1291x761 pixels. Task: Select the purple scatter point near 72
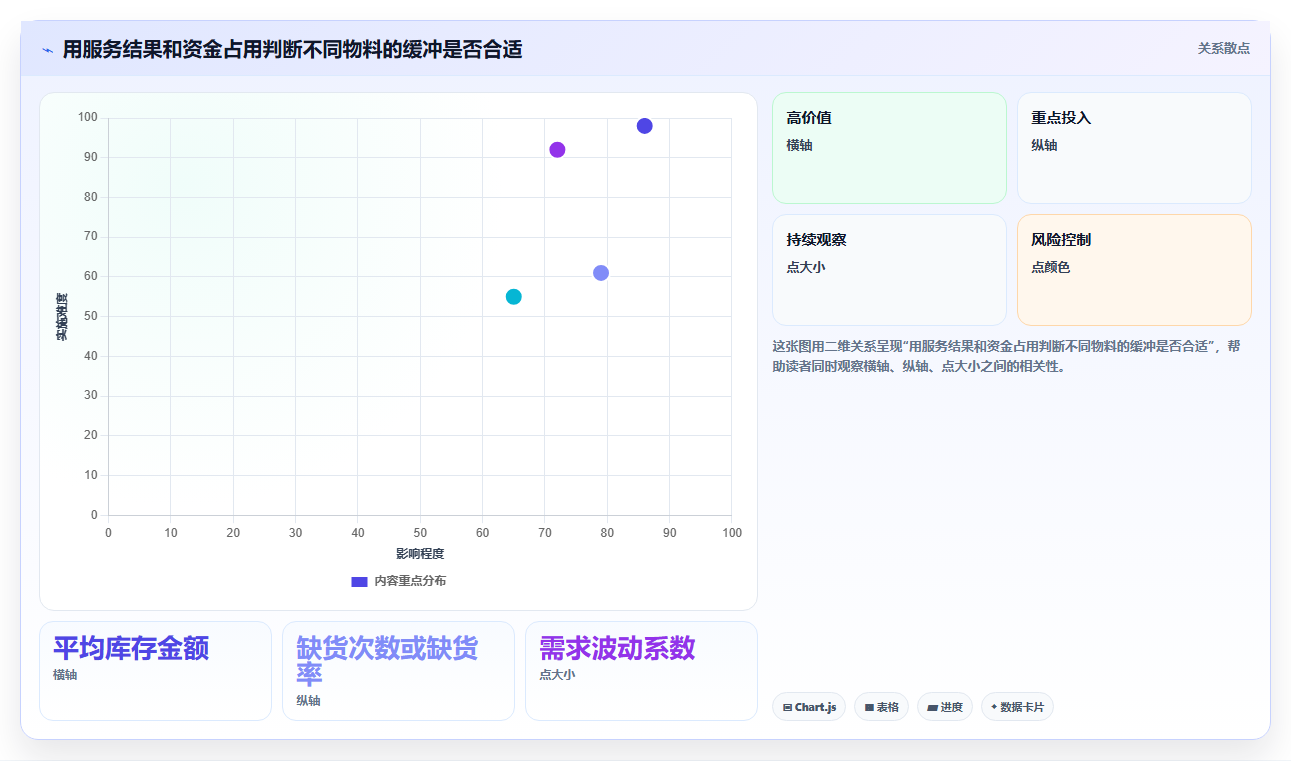click(557, 150)
